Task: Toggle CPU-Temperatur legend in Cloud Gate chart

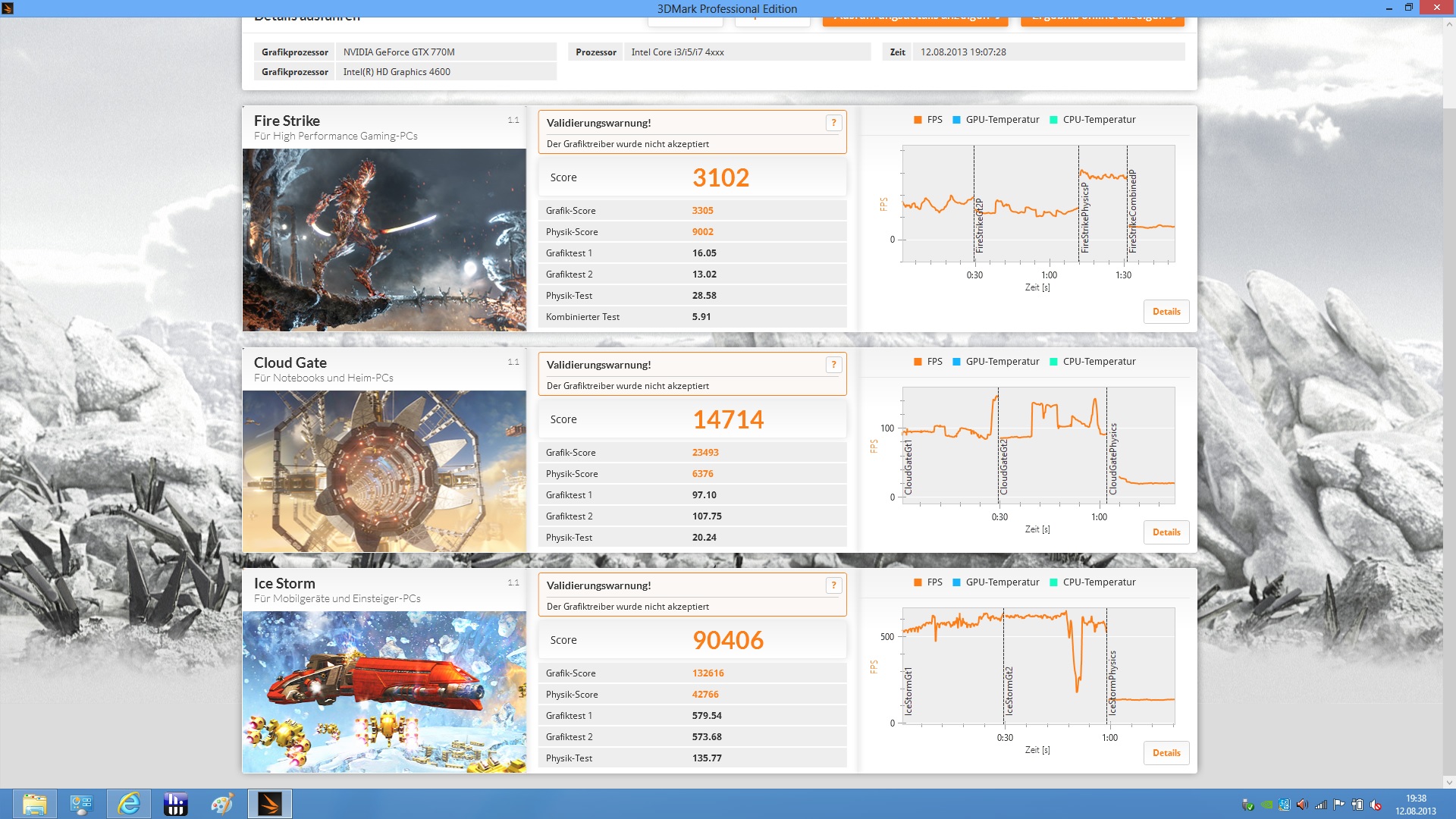Action: point(1092,362)
